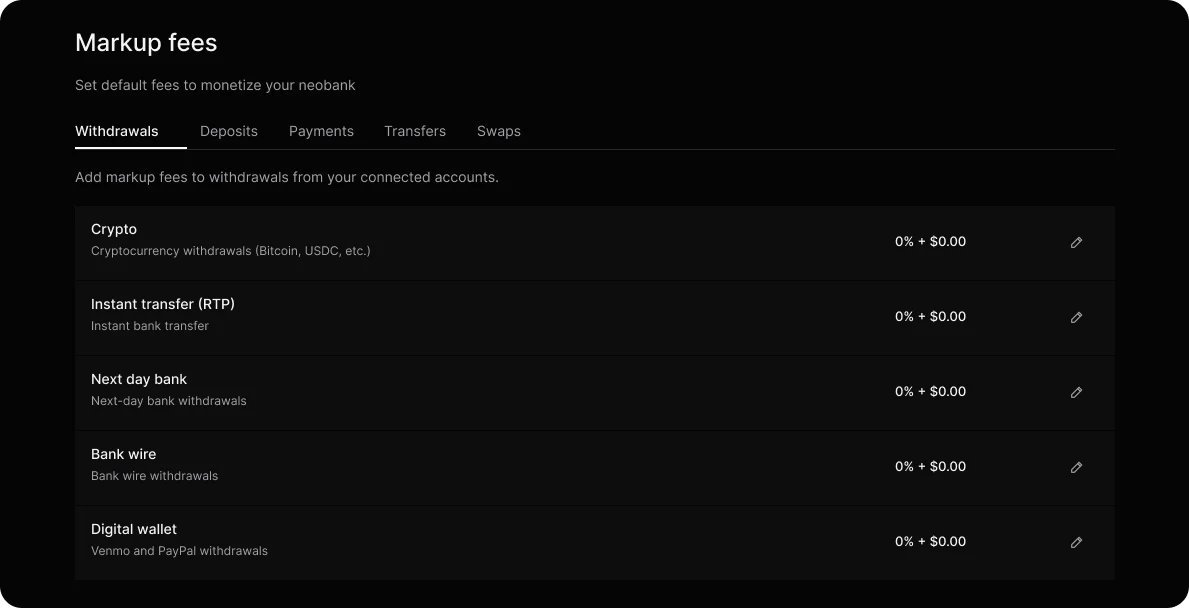The height and width of the screenshot is (608, 1189).
Task: Select the Bank wire row label
Action: 124,454
